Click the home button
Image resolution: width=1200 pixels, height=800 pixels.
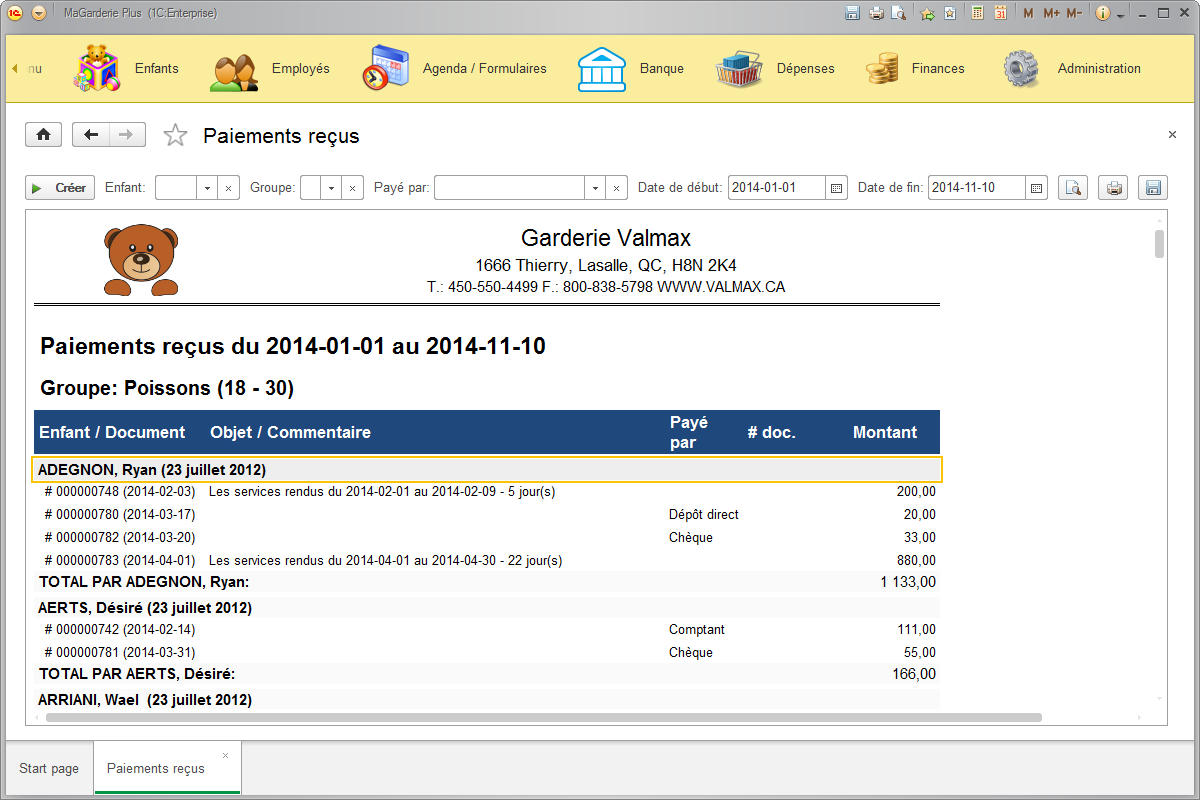pos(44,135)
